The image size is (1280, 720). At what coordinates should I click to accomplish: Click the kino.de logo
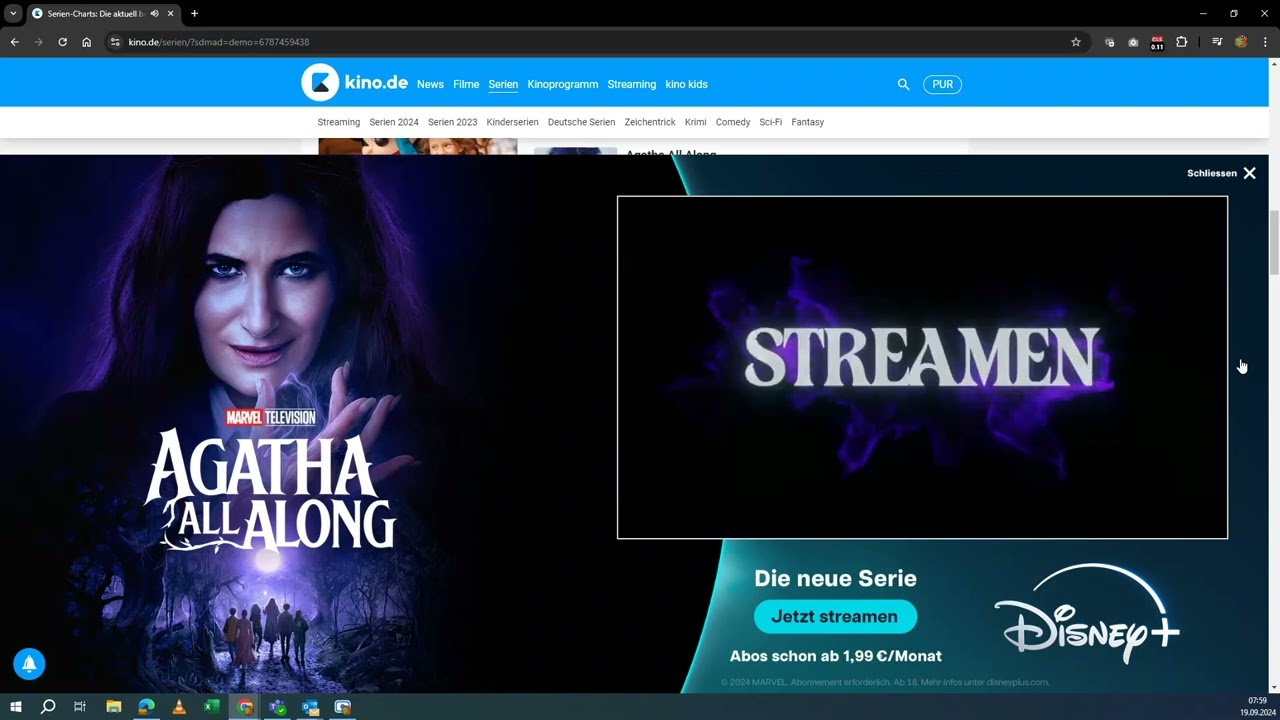354,83
